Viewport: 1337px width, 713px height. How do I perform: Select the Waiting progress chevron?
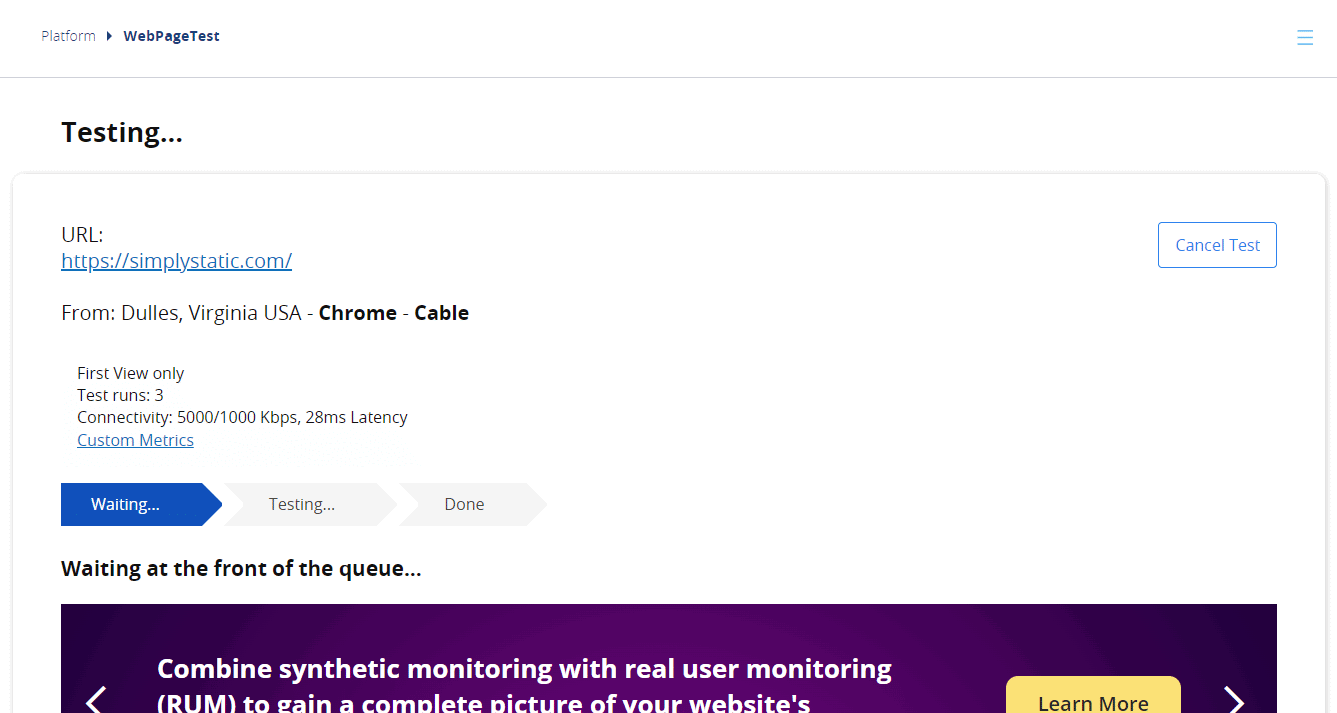(x=125, y=504)
